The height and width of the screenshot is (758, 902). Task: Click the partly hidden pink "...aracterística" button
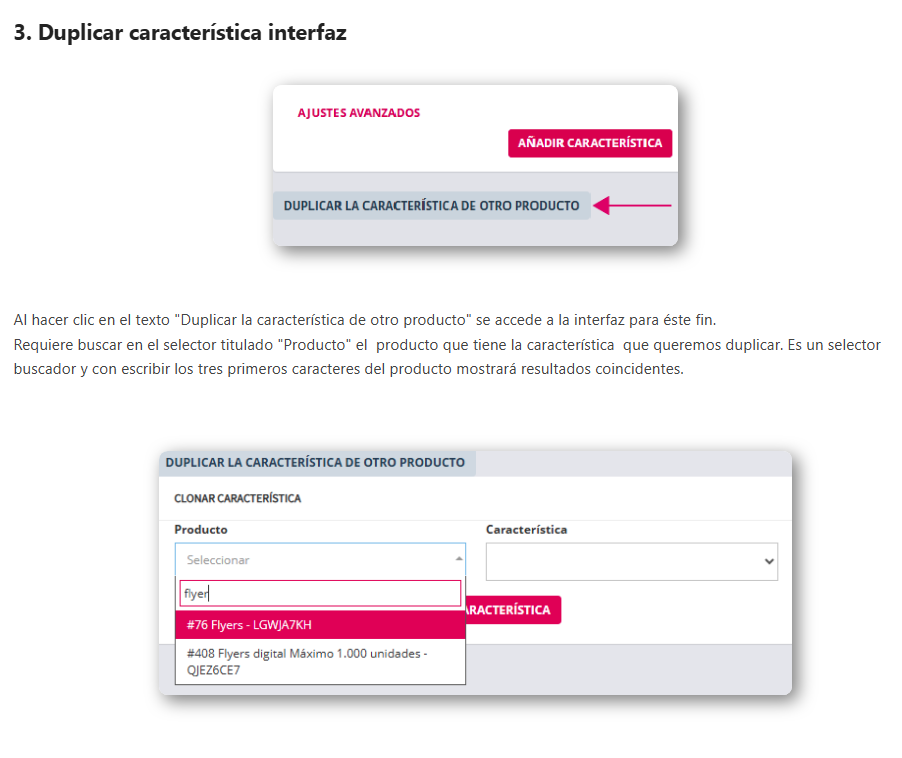(x=513, y=610)
